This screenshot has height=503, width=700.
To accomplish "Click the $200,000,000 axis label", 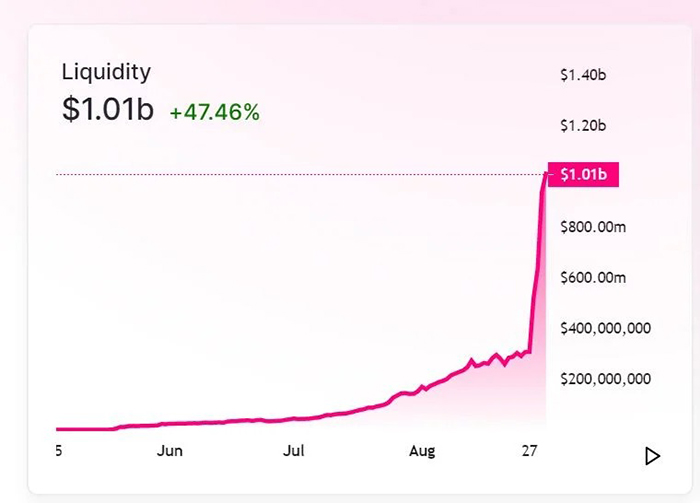I will click(603, 378).
